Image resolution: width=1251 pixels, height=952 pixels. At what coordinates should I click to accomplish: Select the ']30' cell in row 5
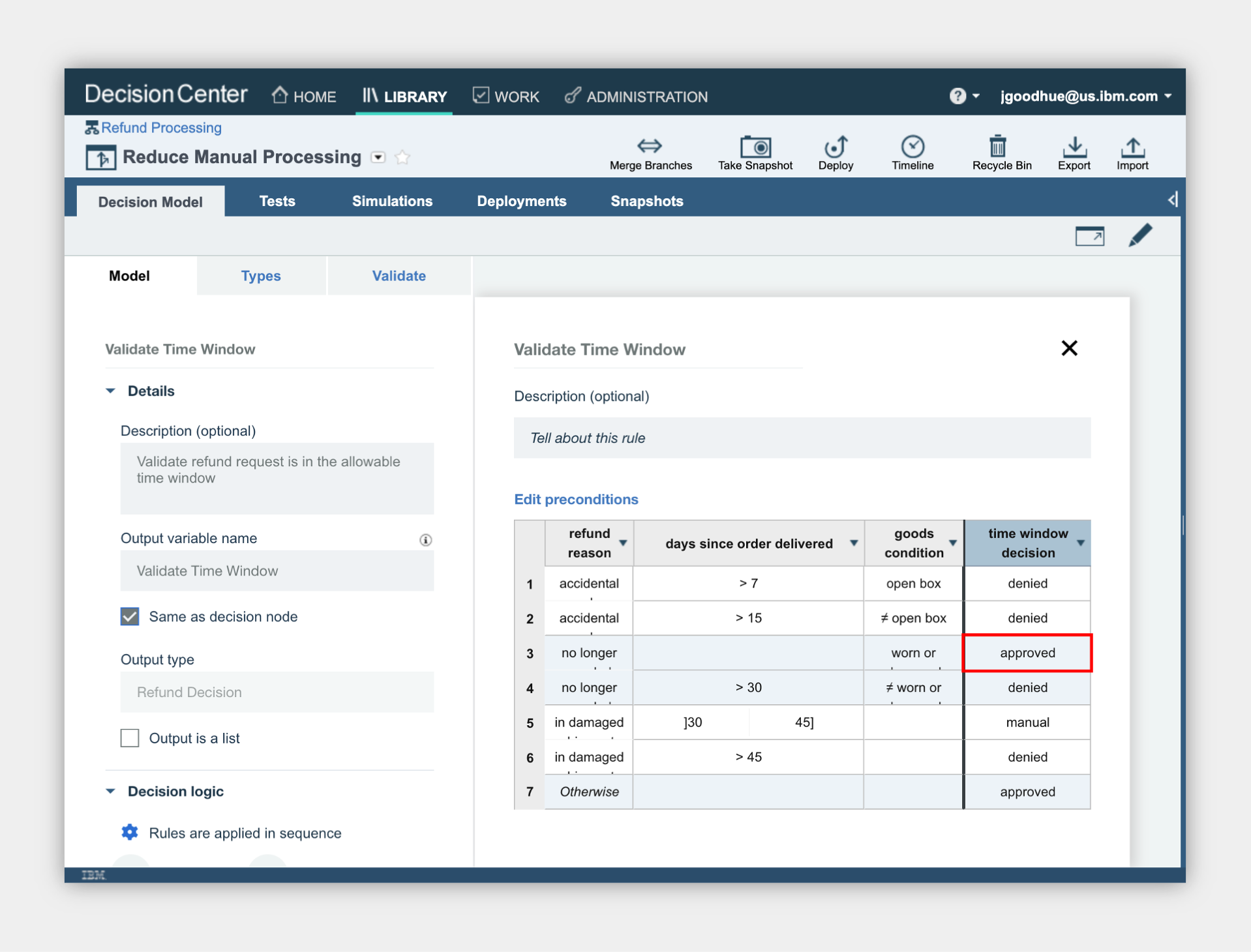click(x=692, y=722)
